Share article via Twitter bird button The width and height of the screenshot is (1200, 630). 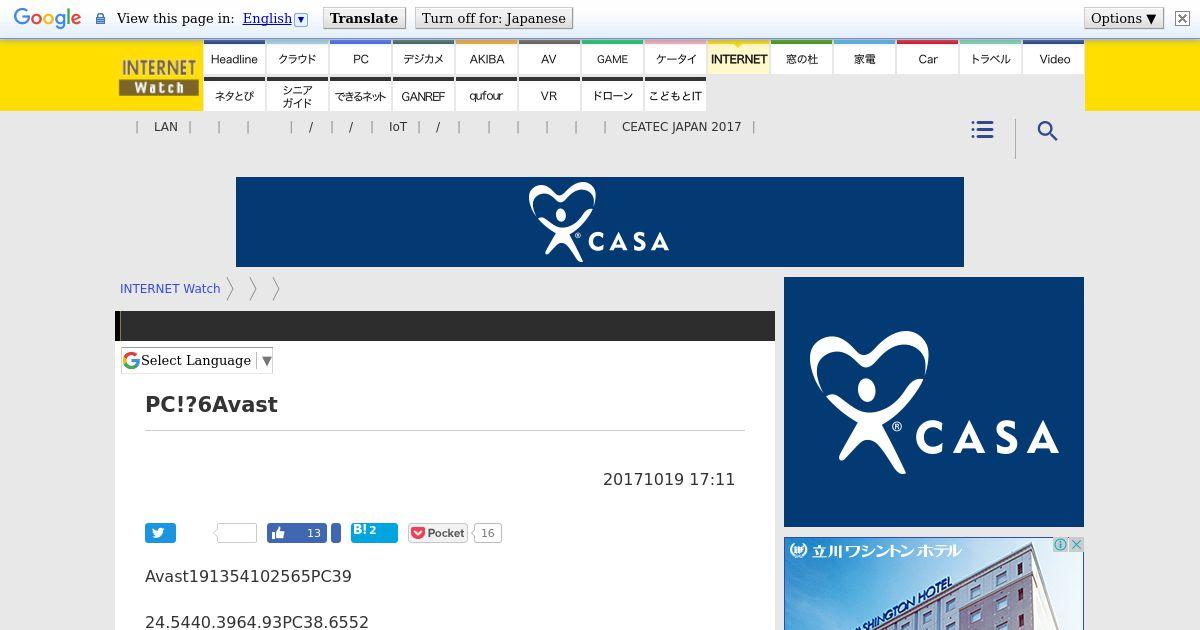160,533
